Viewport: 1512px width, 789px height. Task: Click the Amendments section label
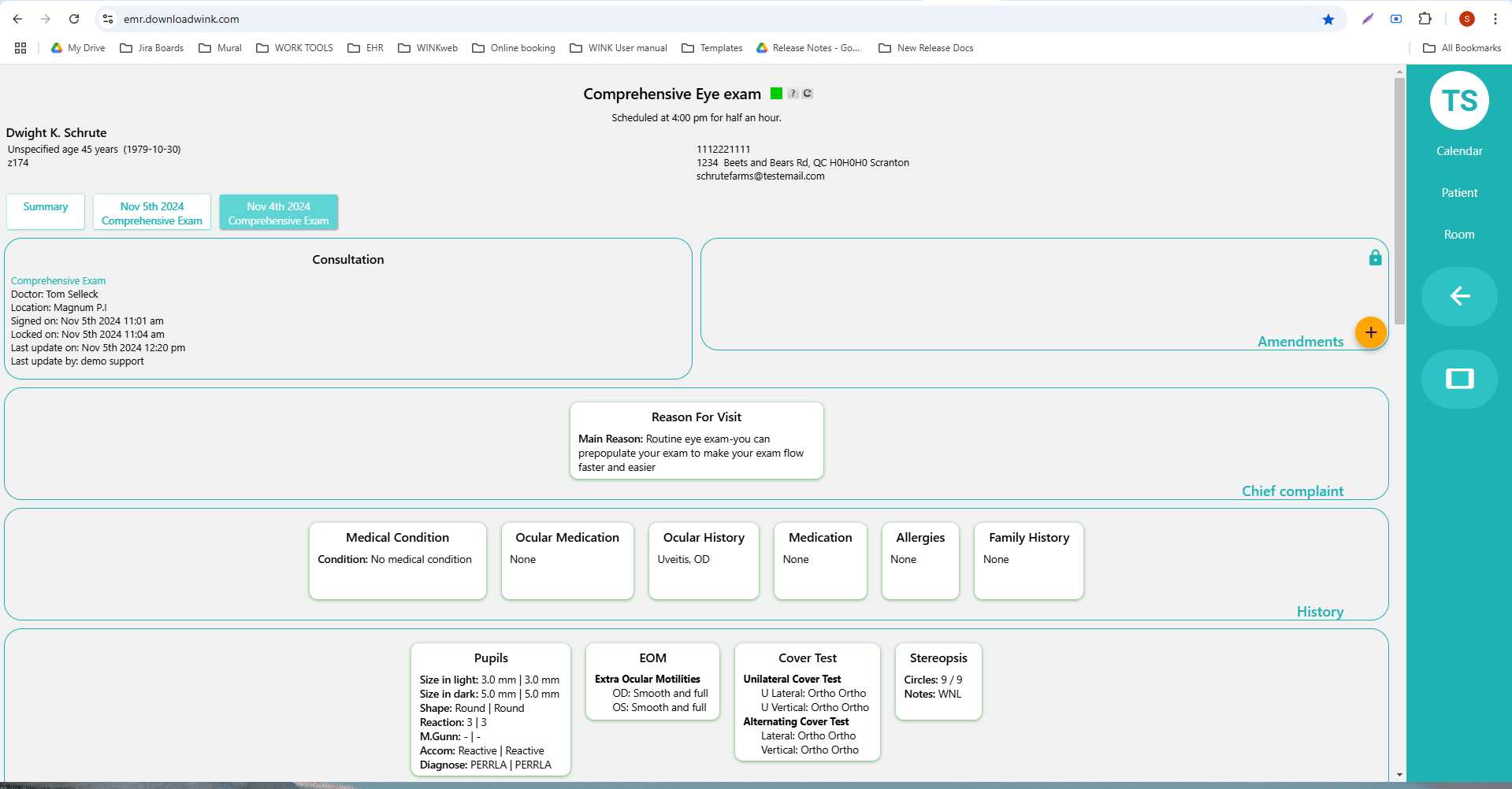pyautogui.click(x=1300, y=342)
